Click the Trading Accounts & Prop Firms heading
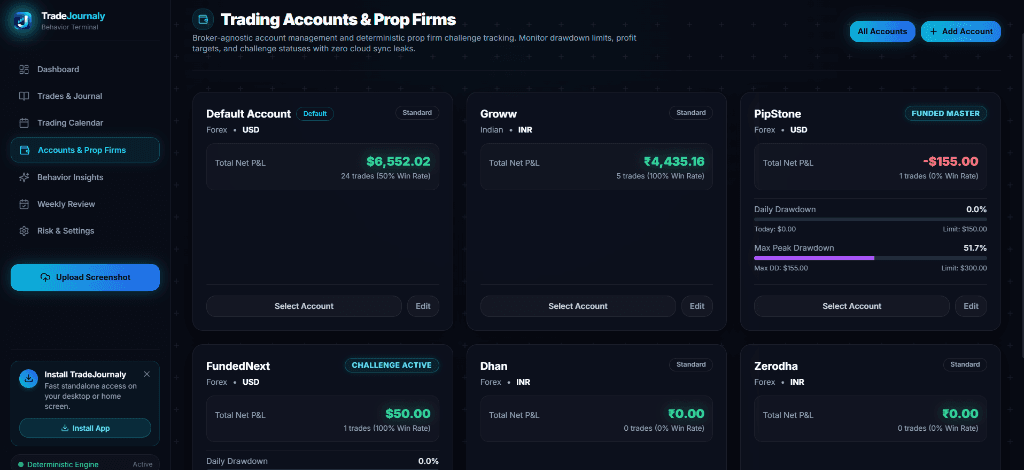Screen dimensions: 1024x470 coord(338,19)
